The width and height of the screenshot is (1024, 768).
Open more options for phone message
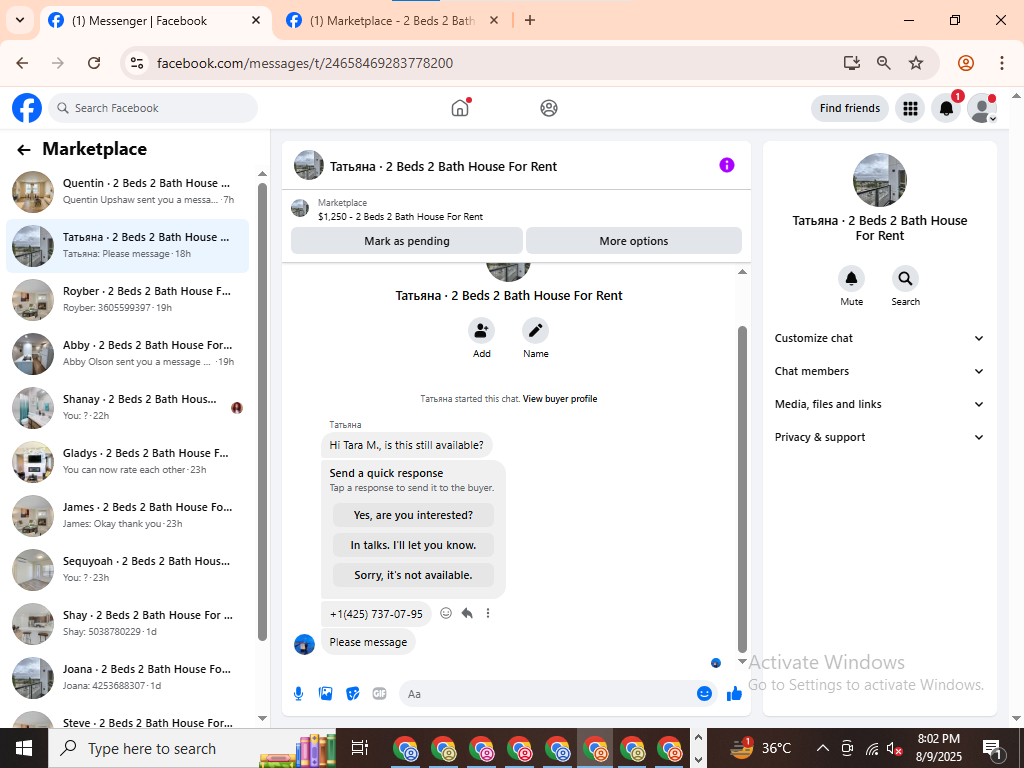coord(488,613)
